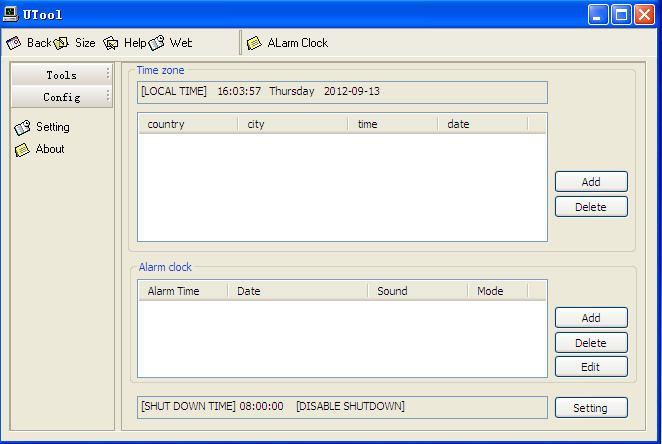Expand the Tools sidebar section
The width and height of the screenshot is (662, 444).
[x=62, y=75]
